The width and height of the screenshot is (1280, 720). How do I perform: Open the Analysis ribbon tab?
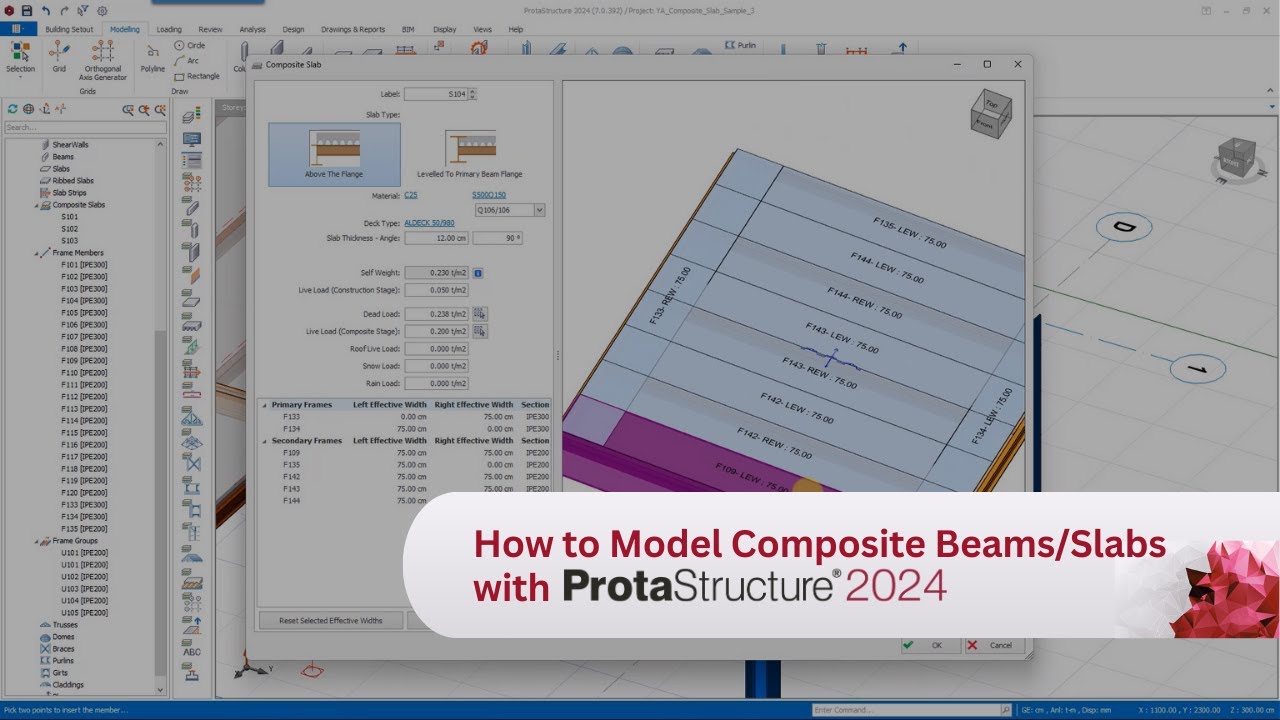(253, 29)
